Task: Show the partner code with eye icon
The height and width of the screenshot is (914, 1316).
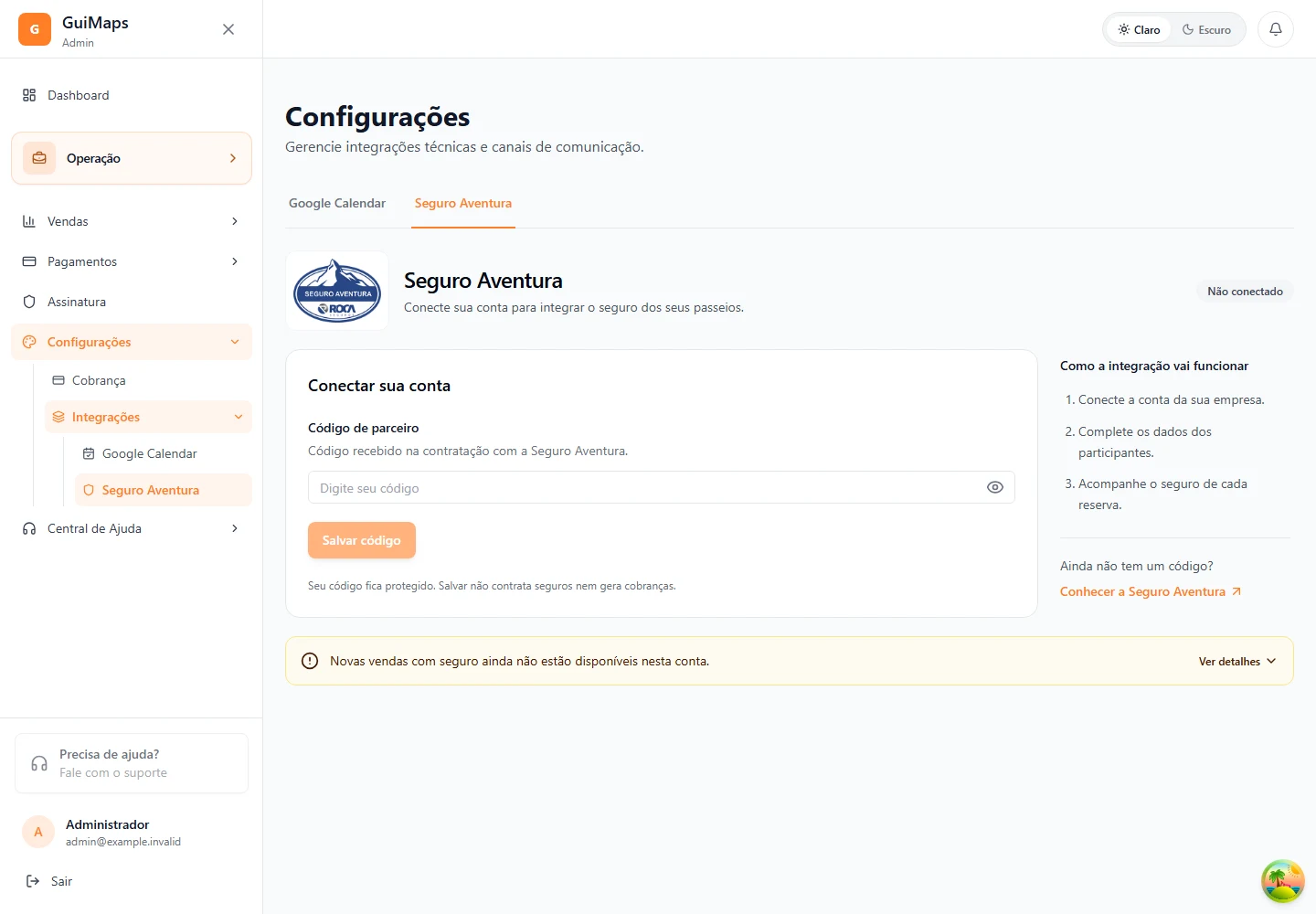Action: 995,488
